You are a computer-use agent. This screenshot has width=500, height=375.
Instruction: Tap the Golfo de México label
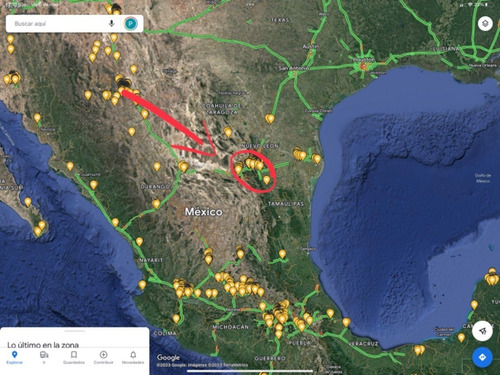483,178
